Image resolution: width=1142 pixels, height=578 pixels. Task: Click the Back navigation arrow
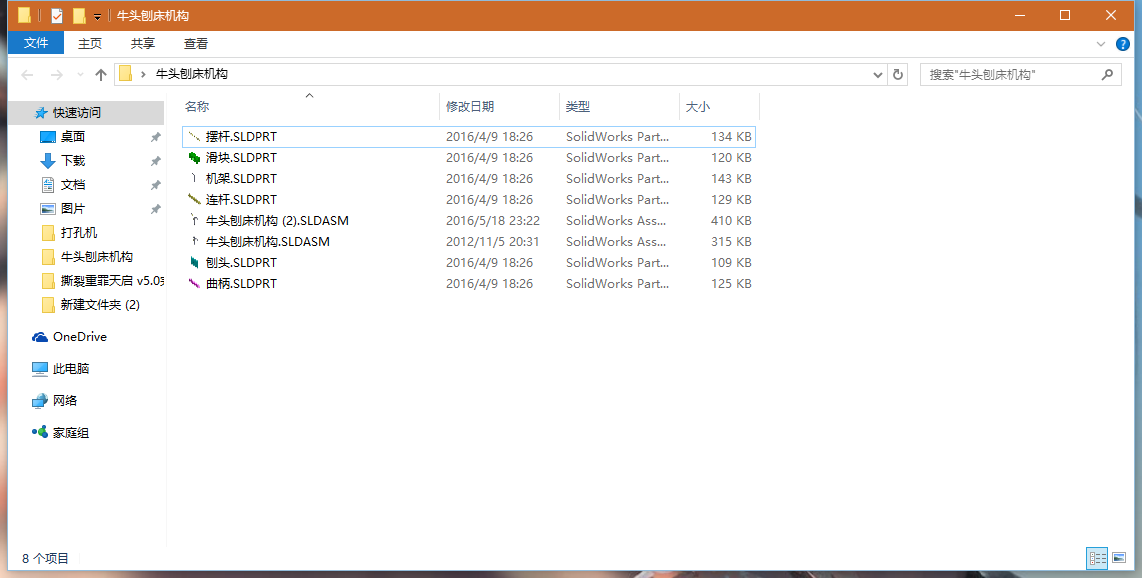28,74
